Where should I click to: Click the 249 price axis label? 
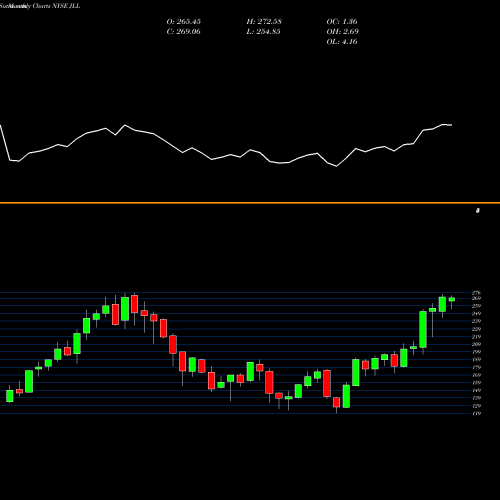point(477,314)
